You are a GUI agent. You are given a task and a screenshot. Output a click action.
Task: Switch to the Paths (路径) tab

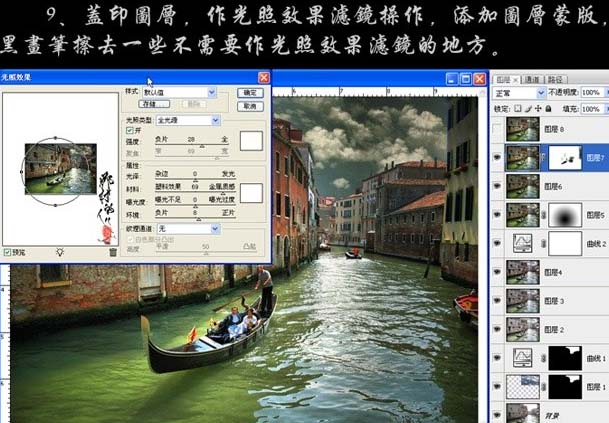pos(555,80)
